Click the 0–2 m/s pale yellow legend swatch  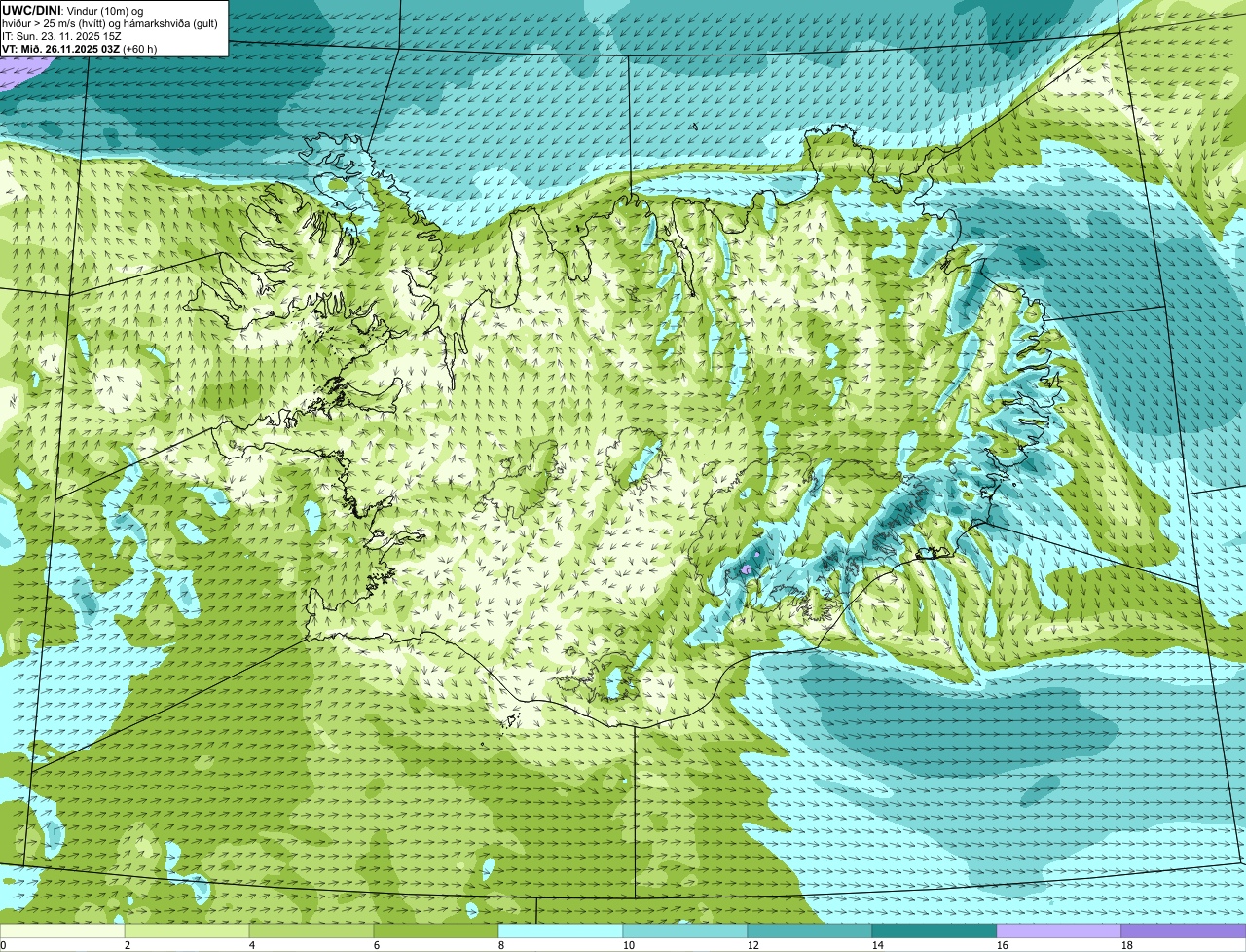point(62,932)
